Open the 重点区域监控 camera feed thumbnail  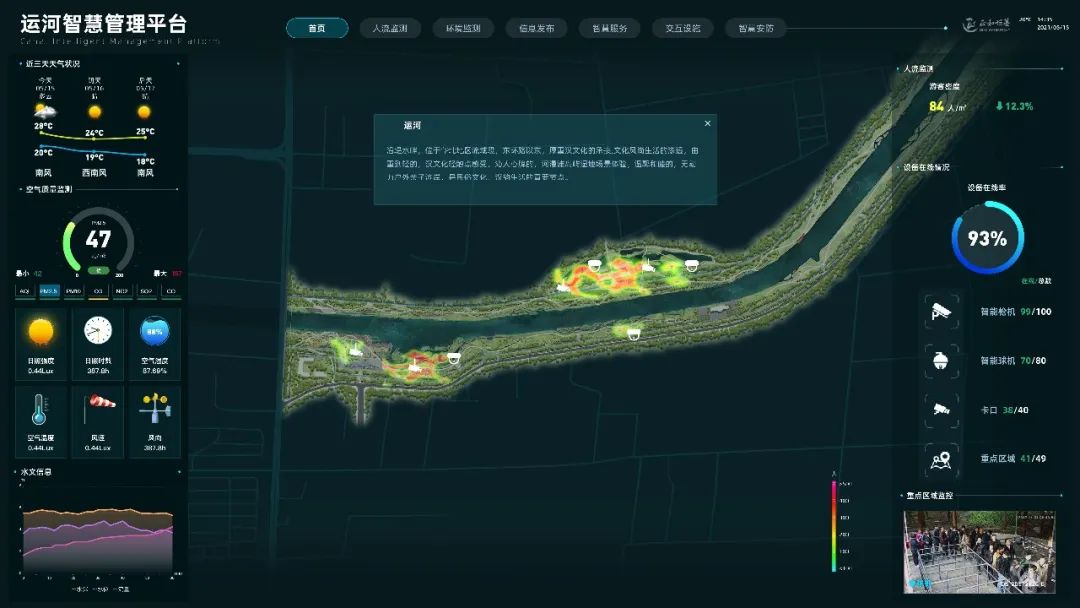[978, 550]
